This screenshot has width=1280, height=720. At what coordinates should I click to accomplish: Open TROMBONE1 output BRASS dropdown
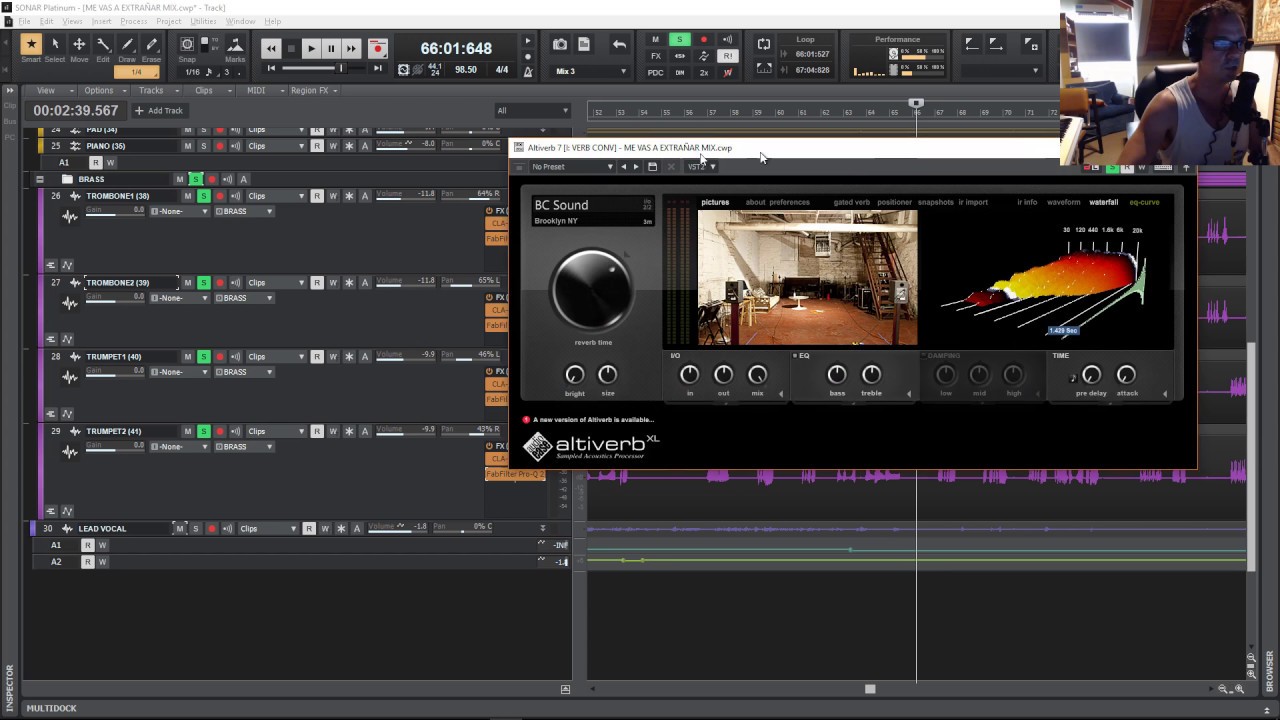pyautogui.click(x=243, y=212)
